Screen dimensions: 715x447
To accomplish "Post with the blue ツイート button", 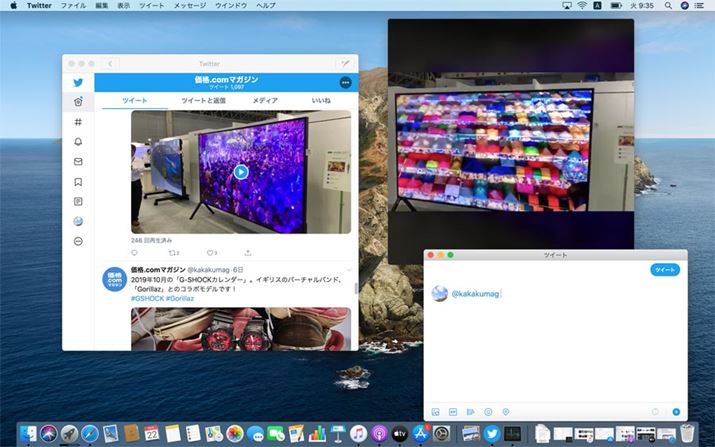I will tap(665, 270).
